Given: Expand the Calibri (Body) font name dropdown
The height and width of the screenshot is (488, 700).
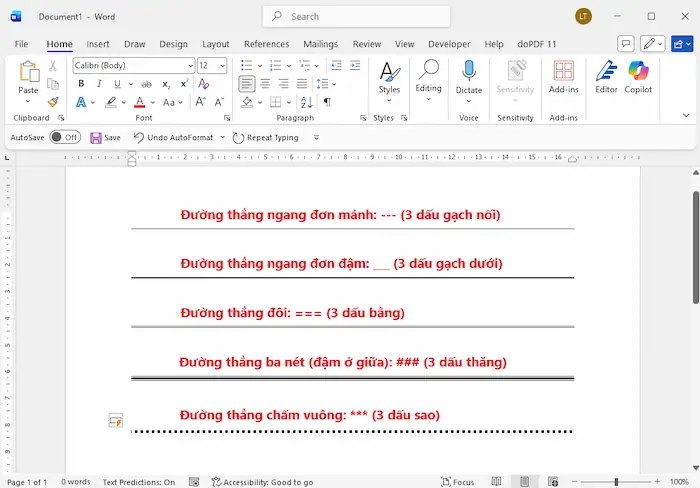Looking at the screenshot, I should tap(189, 66).
